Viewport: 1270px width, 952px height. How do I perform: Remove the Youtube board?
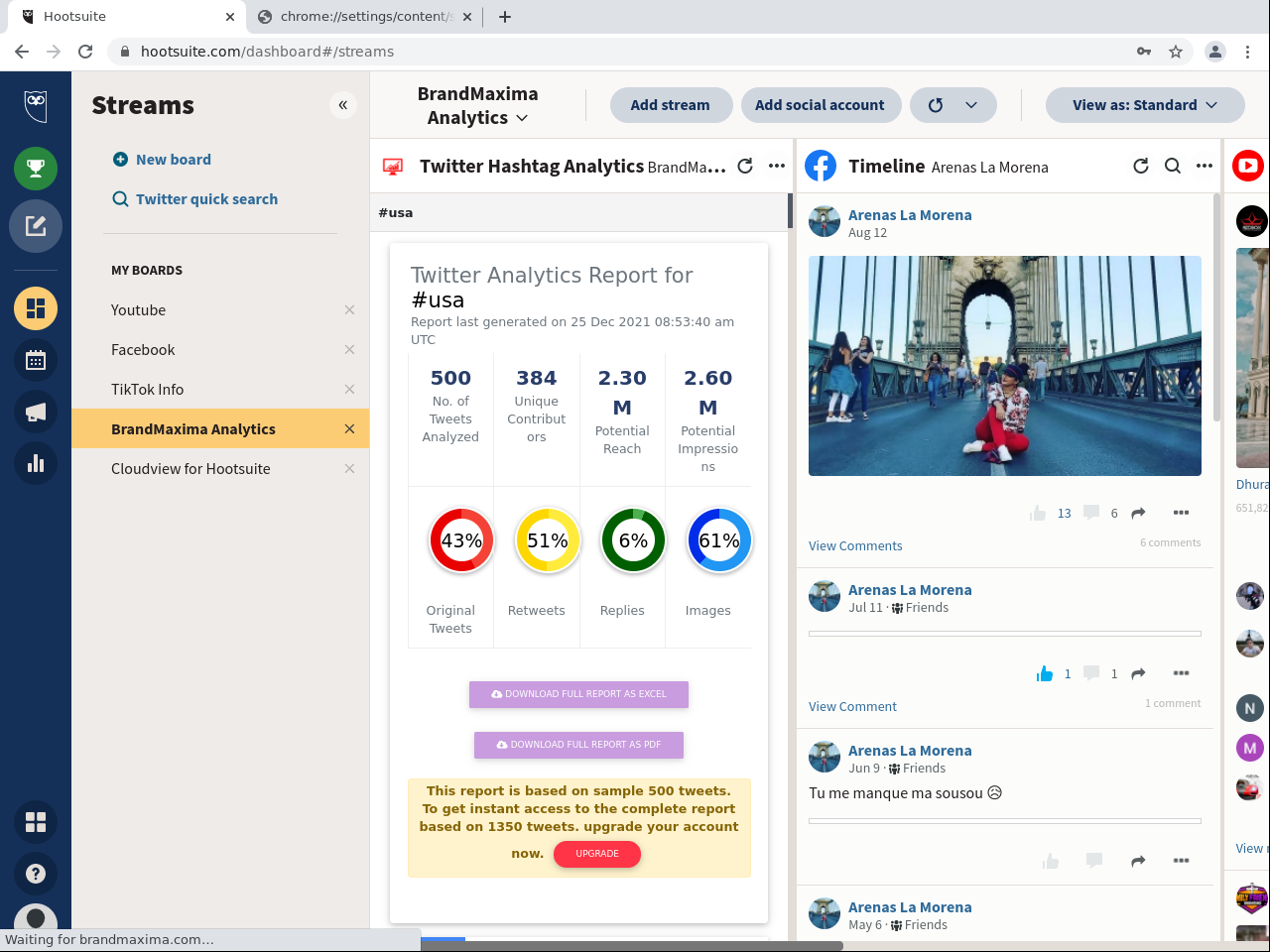(x=349, y=310)
